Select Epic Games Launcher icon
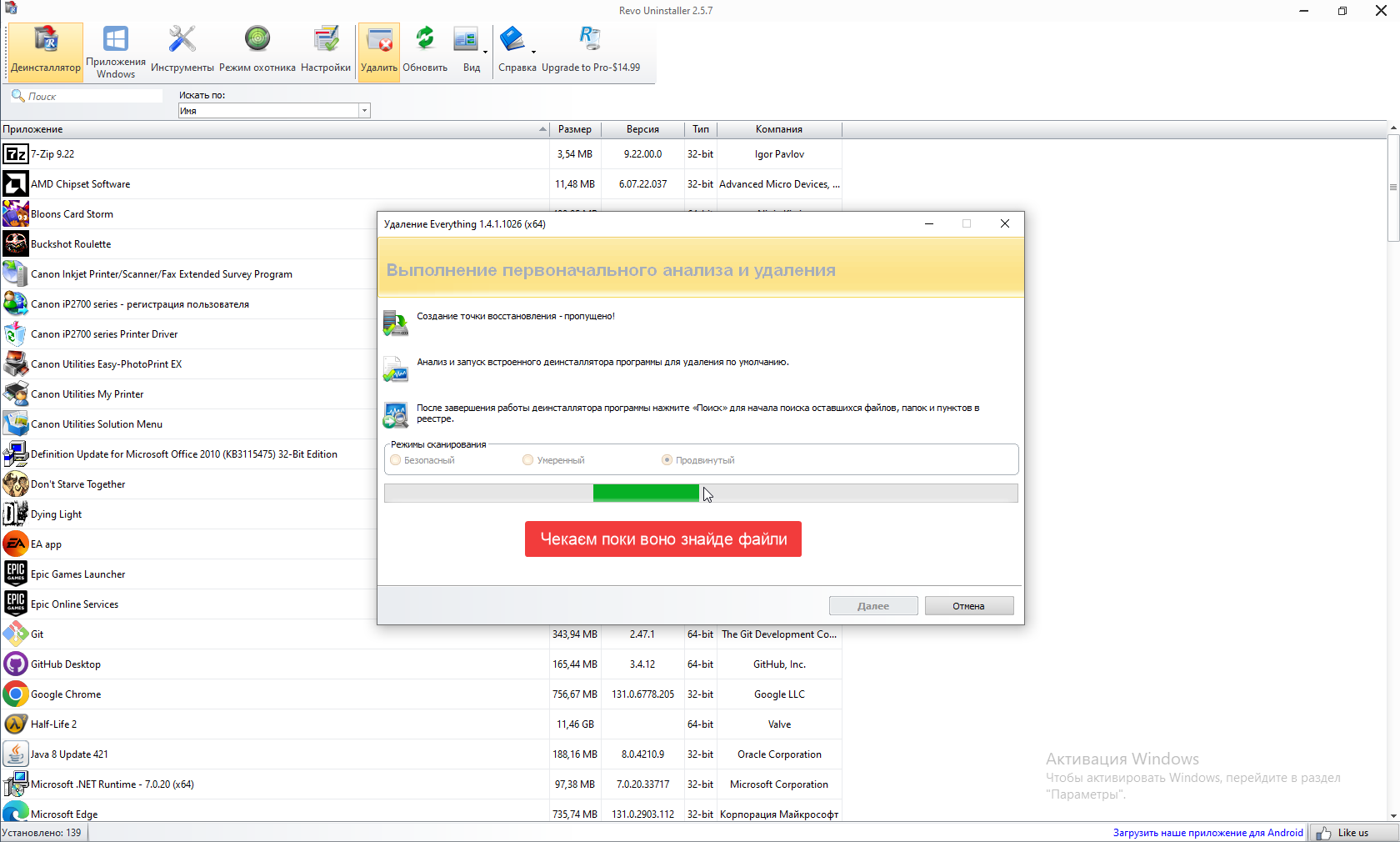This screenshot has height=842, width=1400. [x=15, y=574]
